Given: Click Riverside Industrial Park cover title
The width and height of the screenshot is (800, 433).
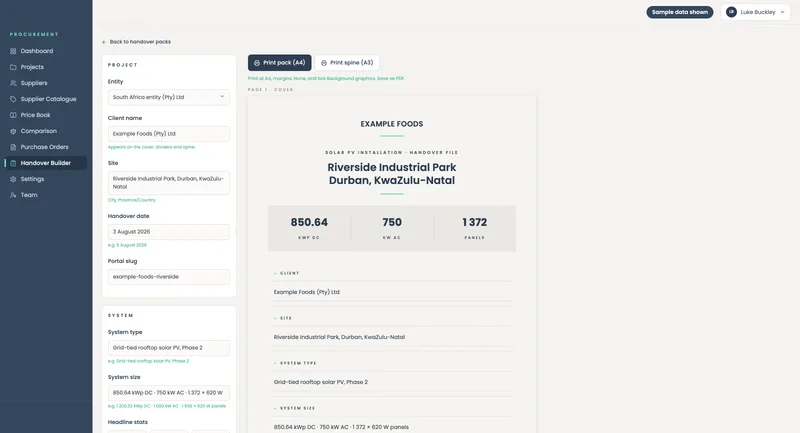Looking at the screenshot, I should 392,174.
